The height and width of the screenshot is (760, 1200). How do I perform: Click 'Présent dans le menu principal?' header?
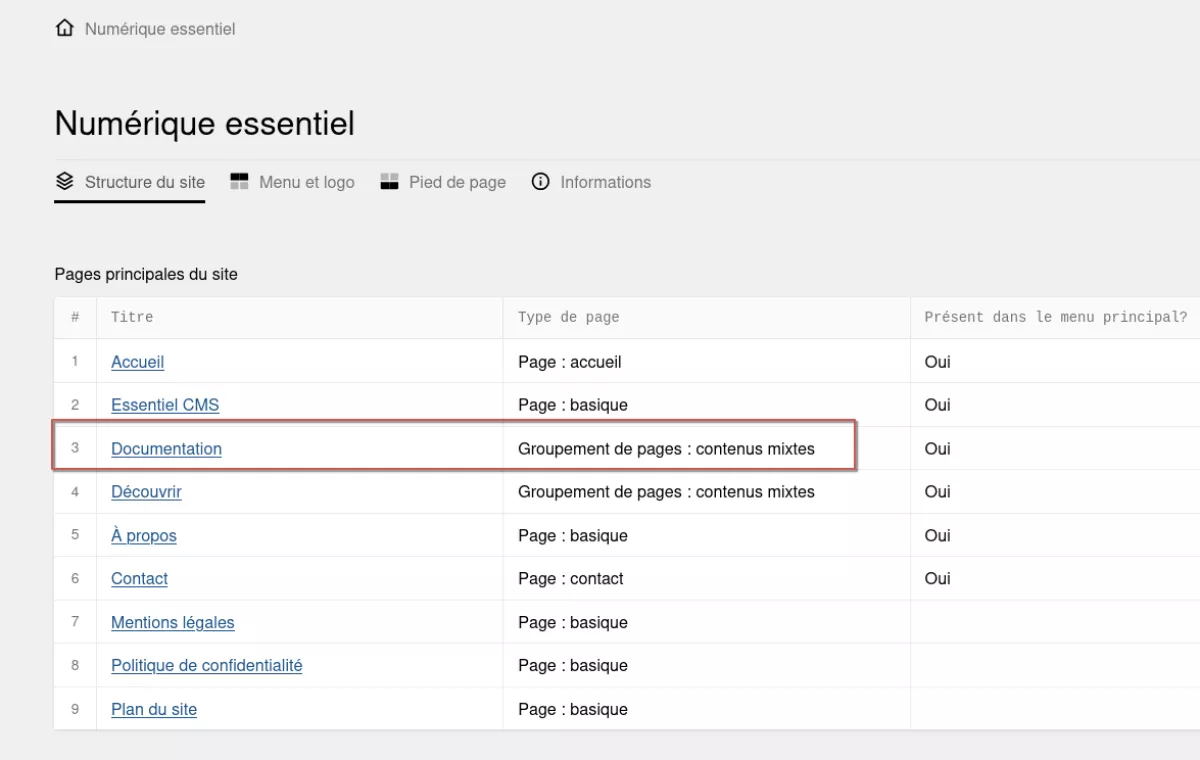1056,317
